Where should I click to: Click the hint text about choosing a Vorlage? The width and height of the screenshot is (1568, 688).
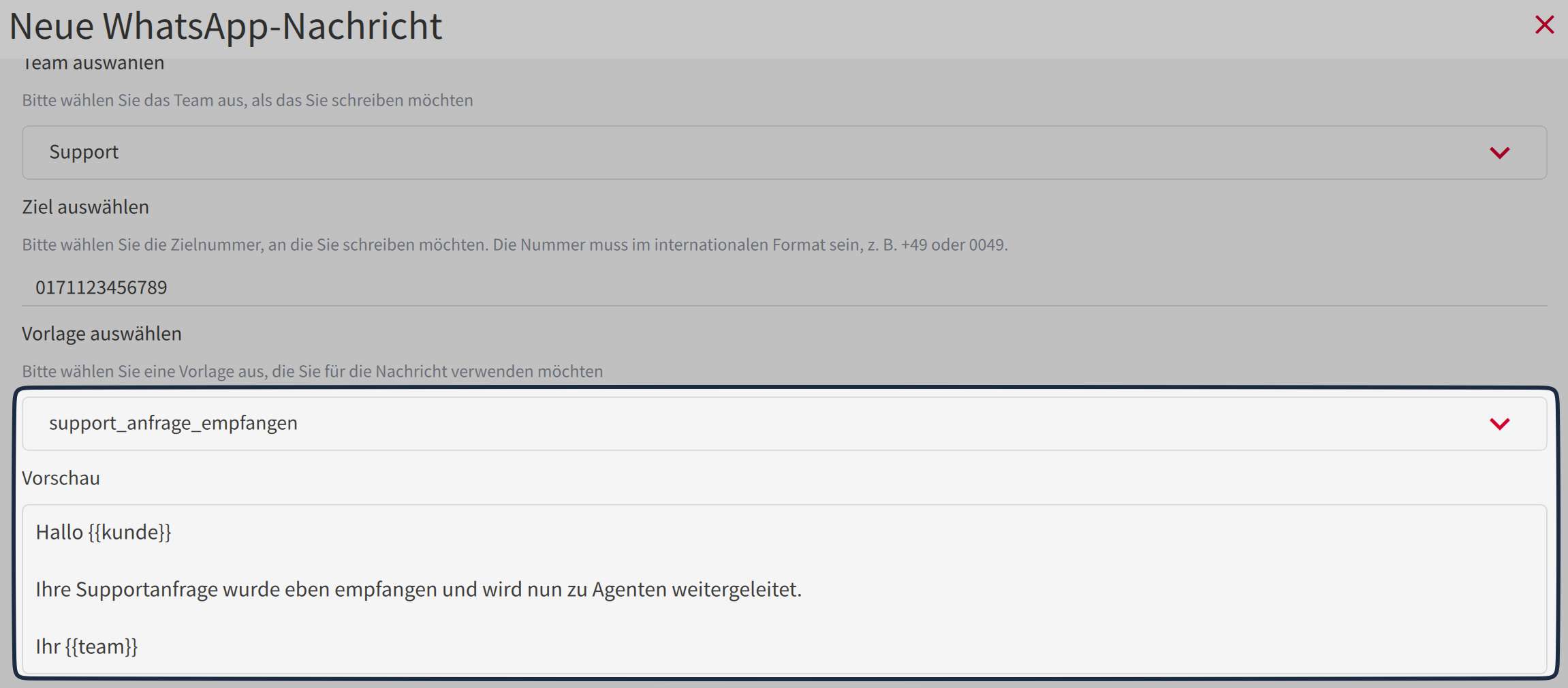pyautogui.click(x=312, y=371)
